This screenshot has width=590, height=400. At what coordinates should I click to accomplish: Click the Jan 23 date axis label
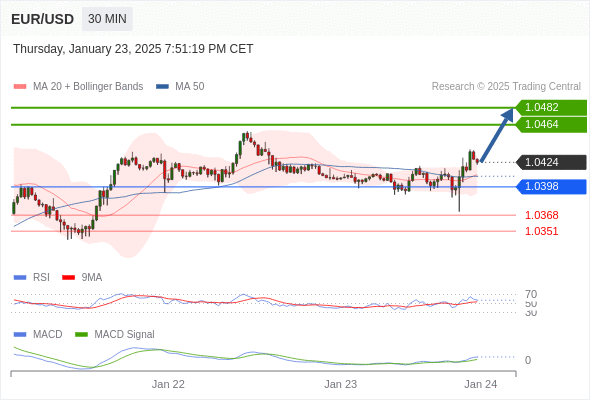(x=341, y=384)
